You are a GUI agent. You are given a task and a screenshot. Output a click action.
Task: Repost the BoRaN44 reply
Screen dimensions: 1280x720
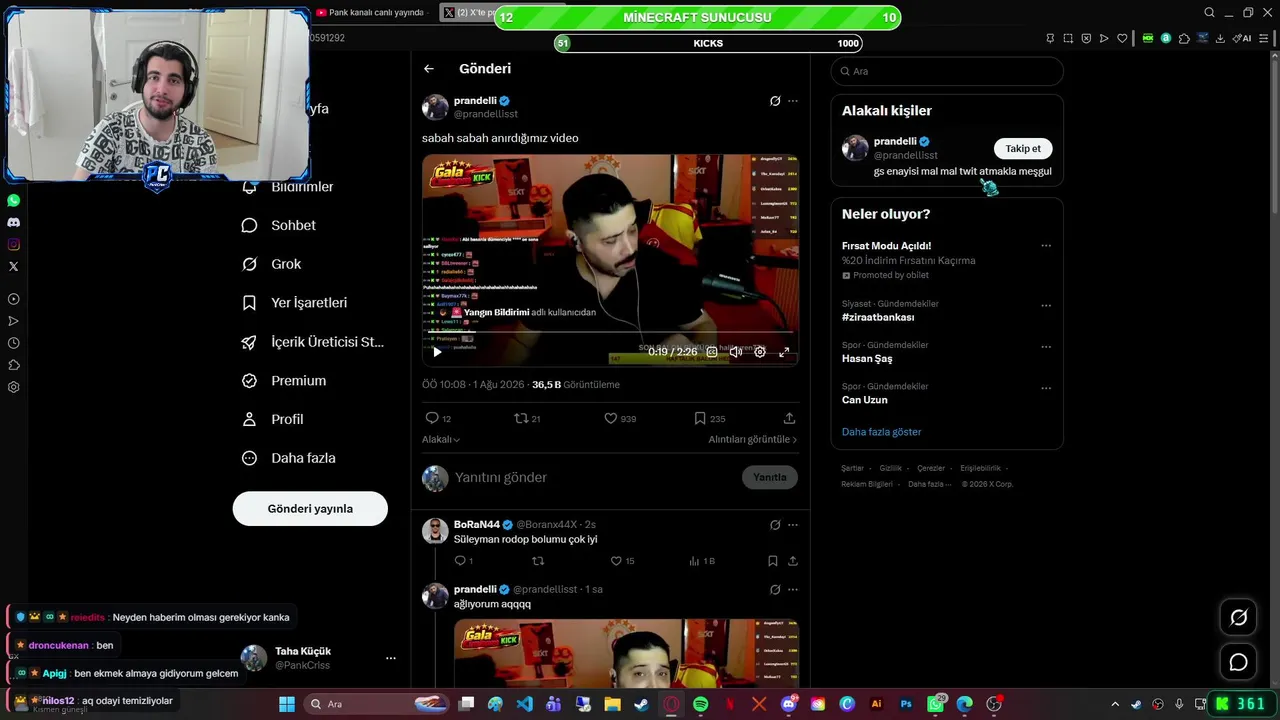click(x=538, y=562)
